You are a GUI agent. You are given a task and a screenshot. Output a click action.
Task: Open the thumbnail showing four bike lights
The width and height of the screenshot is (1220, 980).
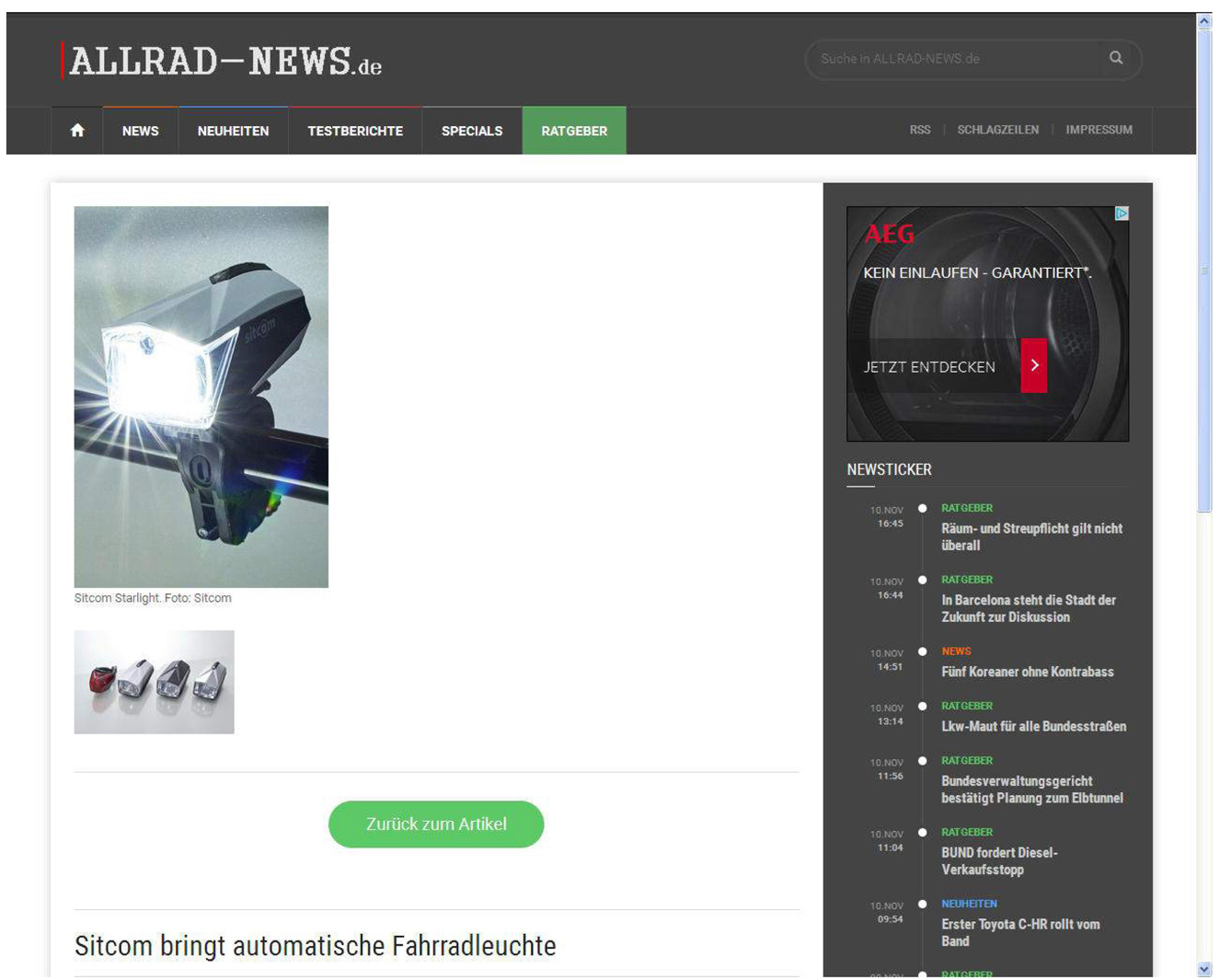point(155,682)
